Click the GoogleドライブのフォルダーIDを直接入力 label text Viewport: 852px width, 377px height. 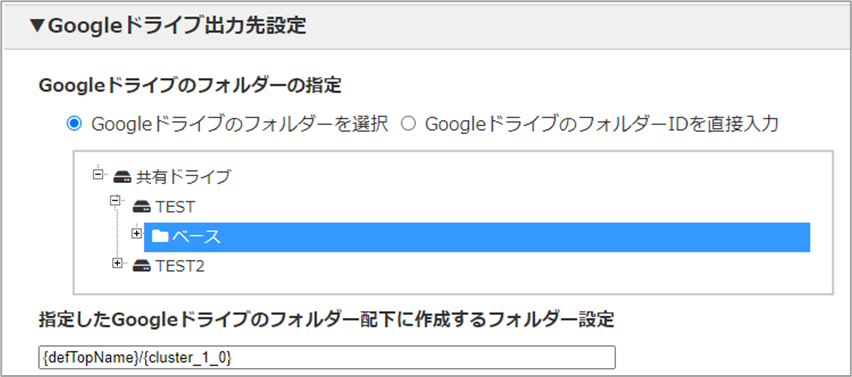click(x=602, y=124)
